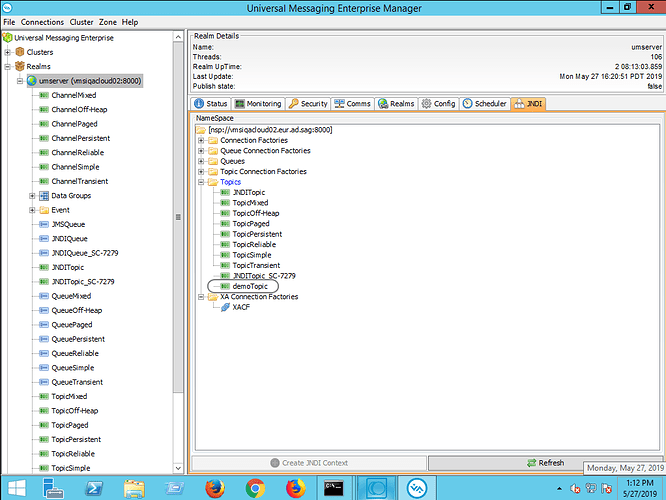Select ChannelOff-Heap in realm tree
Viewport: 666px width, 500px height.
(79, 110)
